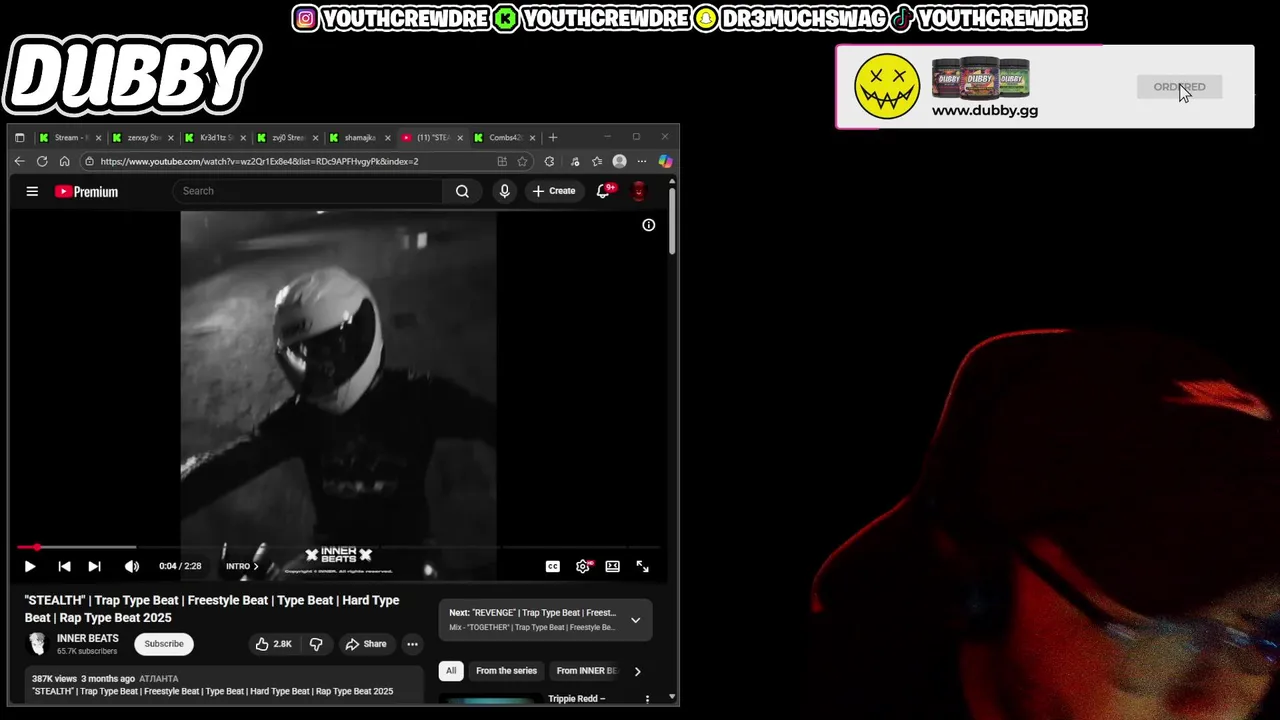Close the zerxsy Stream tab

pyautogui.click(x=171, y=138)
